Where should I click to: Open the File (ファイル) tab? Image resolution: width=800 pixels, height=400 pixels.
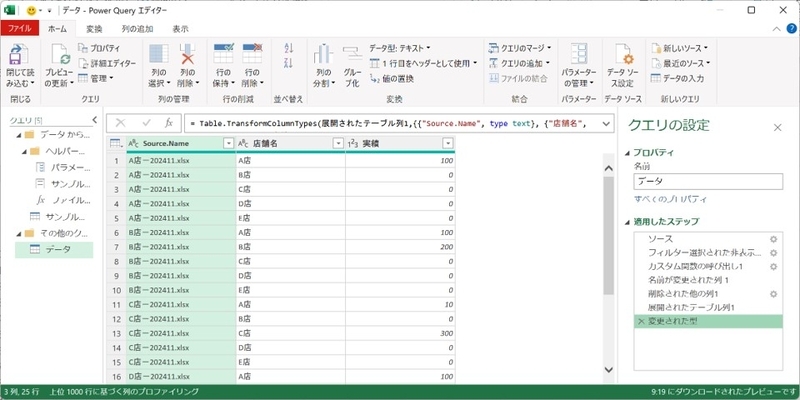(x=19, y=29)
